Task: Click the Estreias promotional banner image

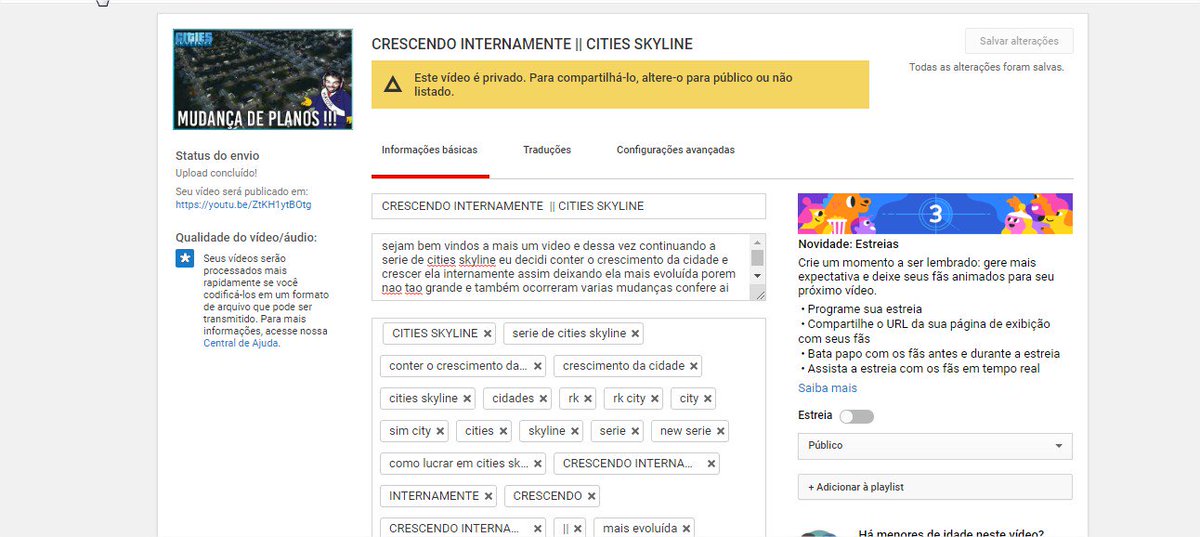Action: coord(935,214)
